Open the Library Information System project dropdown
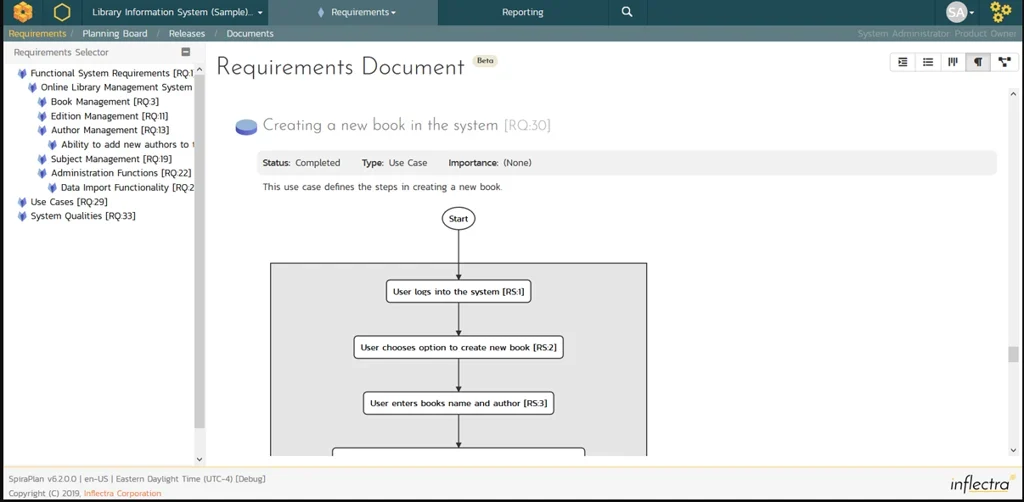1024x502 pixels. 177,12
